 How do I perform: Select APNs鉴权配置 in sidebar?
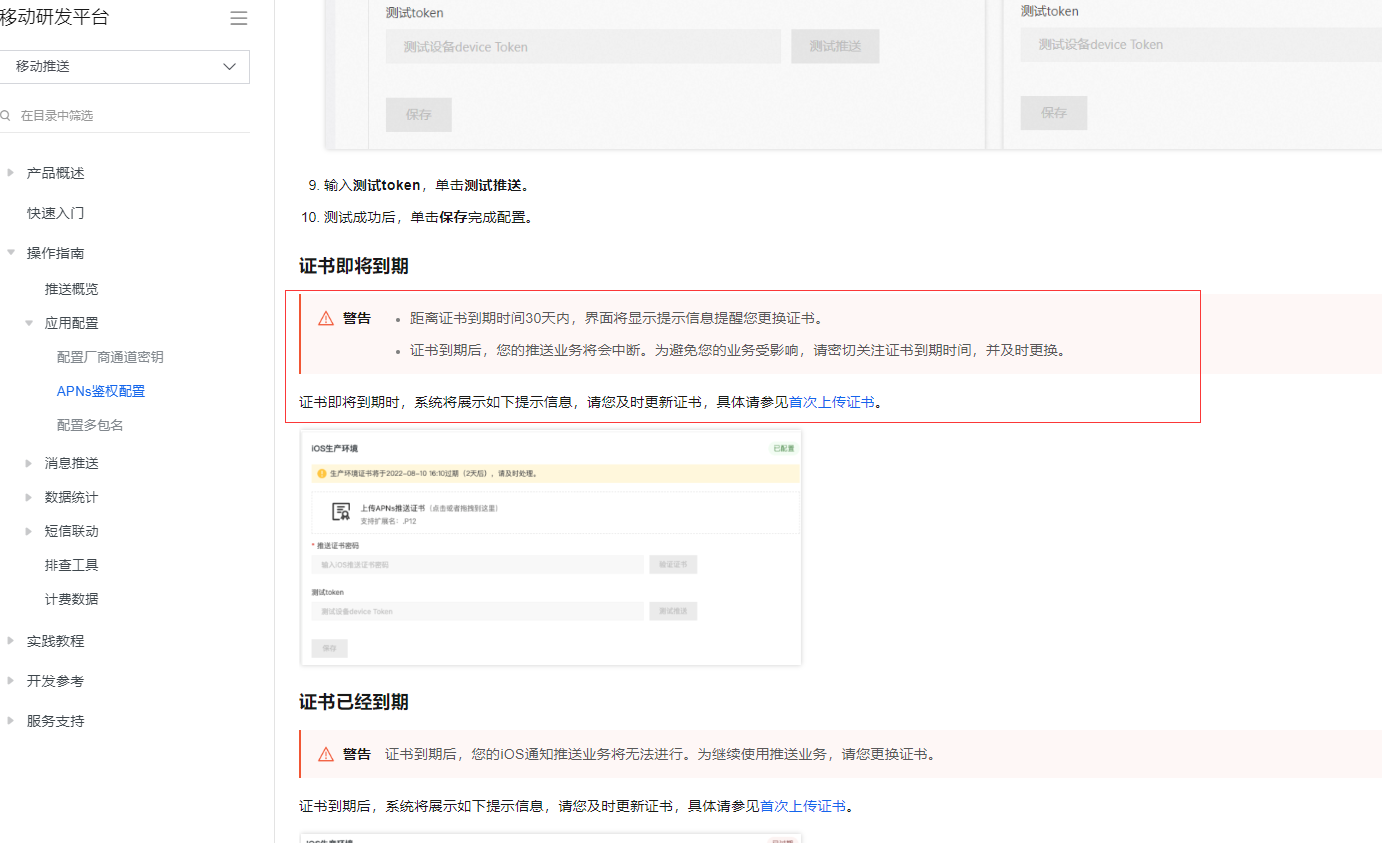click(x=101, y=391)
